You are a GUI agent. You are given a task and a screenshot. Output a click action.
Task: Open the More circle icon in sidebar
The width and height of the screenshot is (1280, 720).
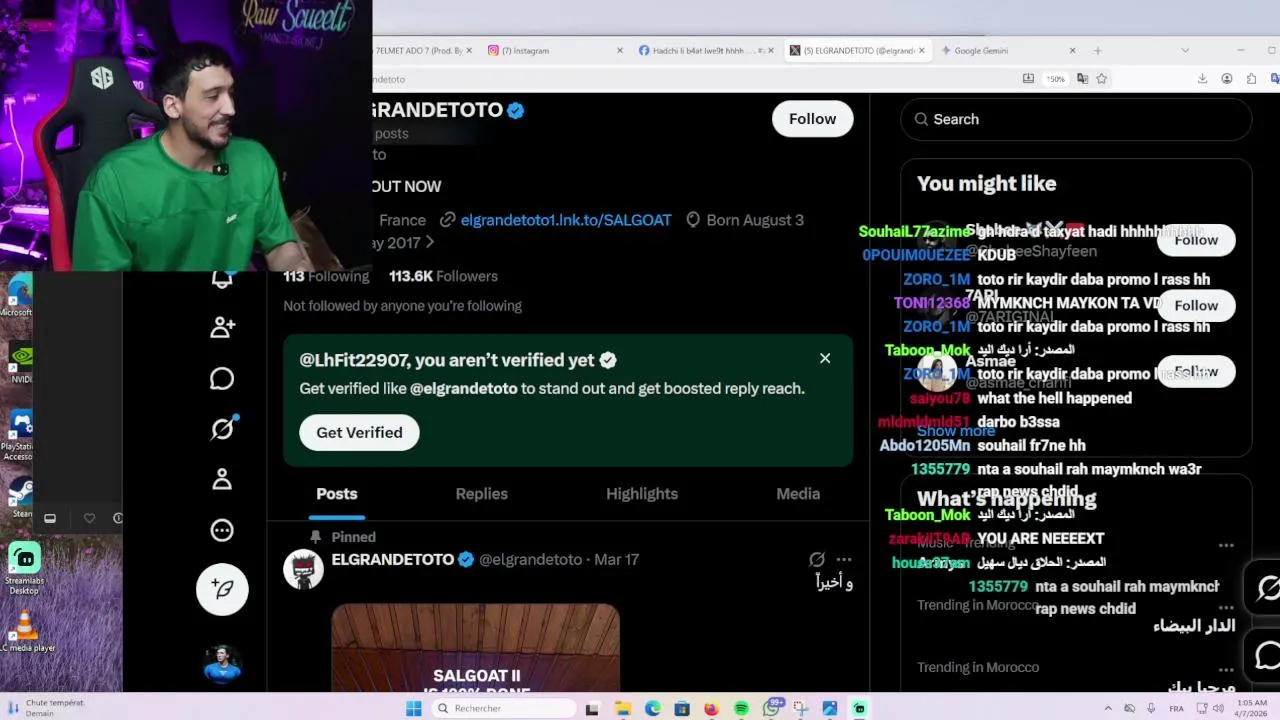click(x=222, y=530)
